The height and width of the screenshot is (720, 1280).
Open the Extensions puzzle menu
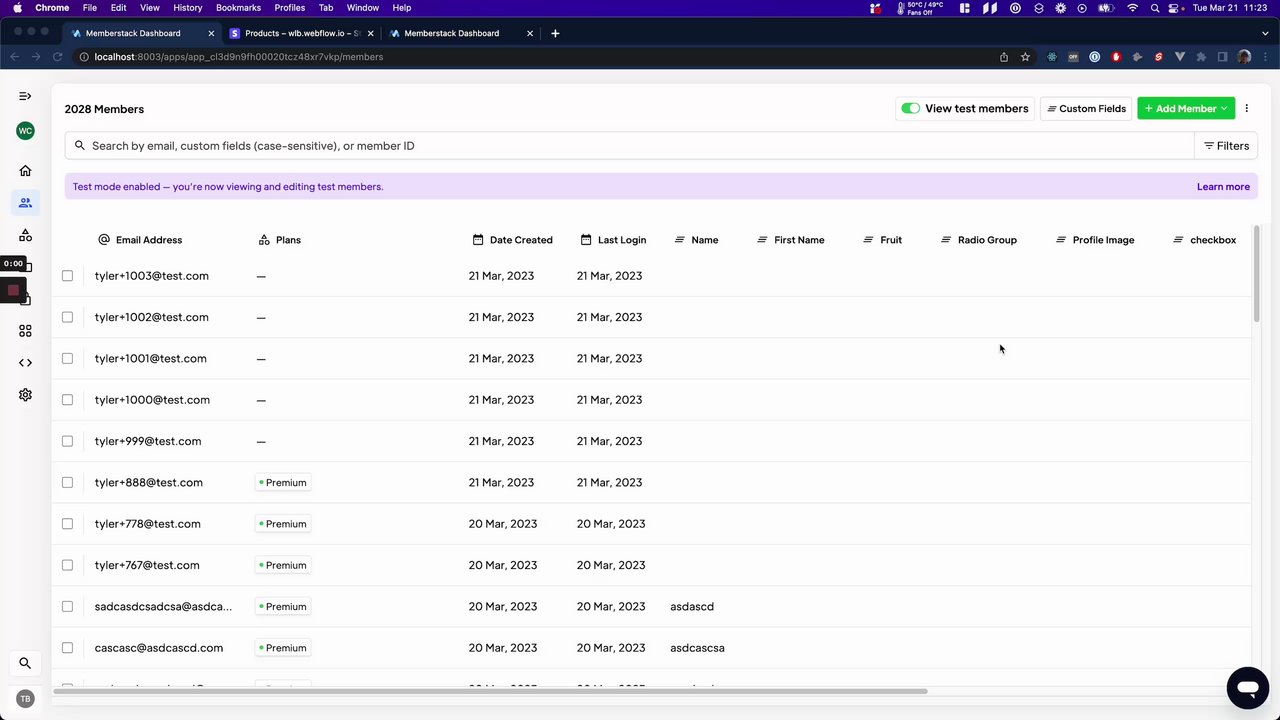[x=1201, y=57]
